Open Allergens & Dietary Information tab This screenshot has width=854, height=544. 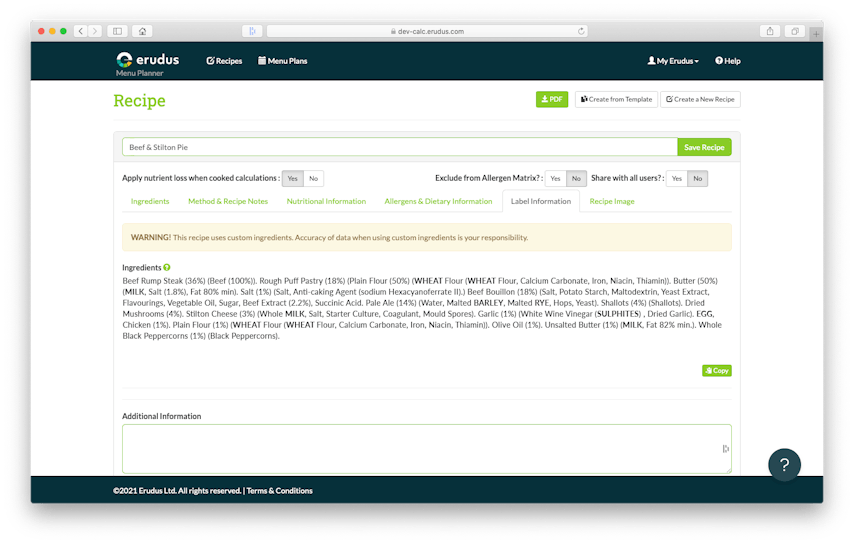tap(438, 201)
